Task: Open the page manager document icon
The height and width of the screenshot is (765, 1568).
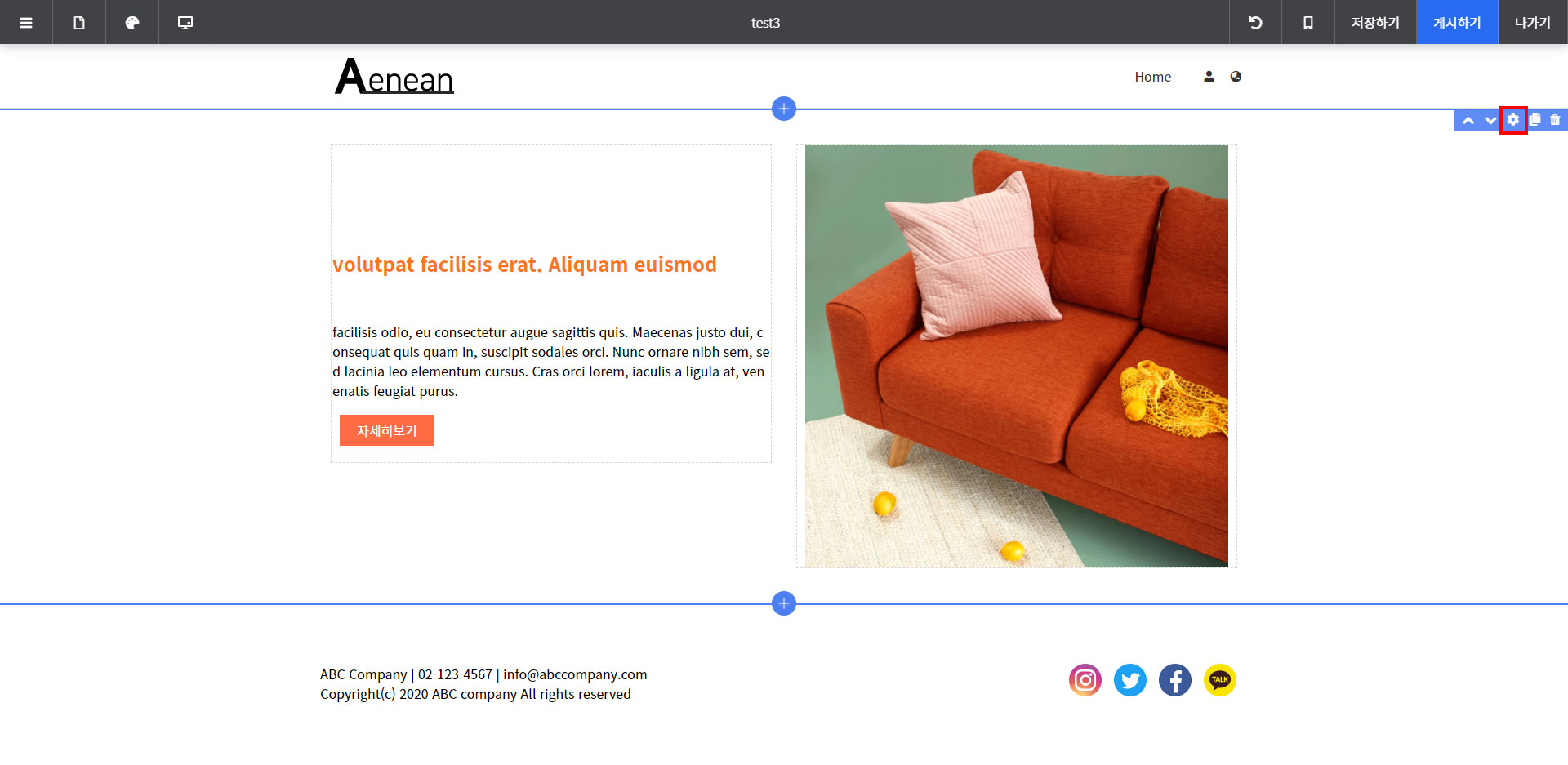Action: coord(79,22)
